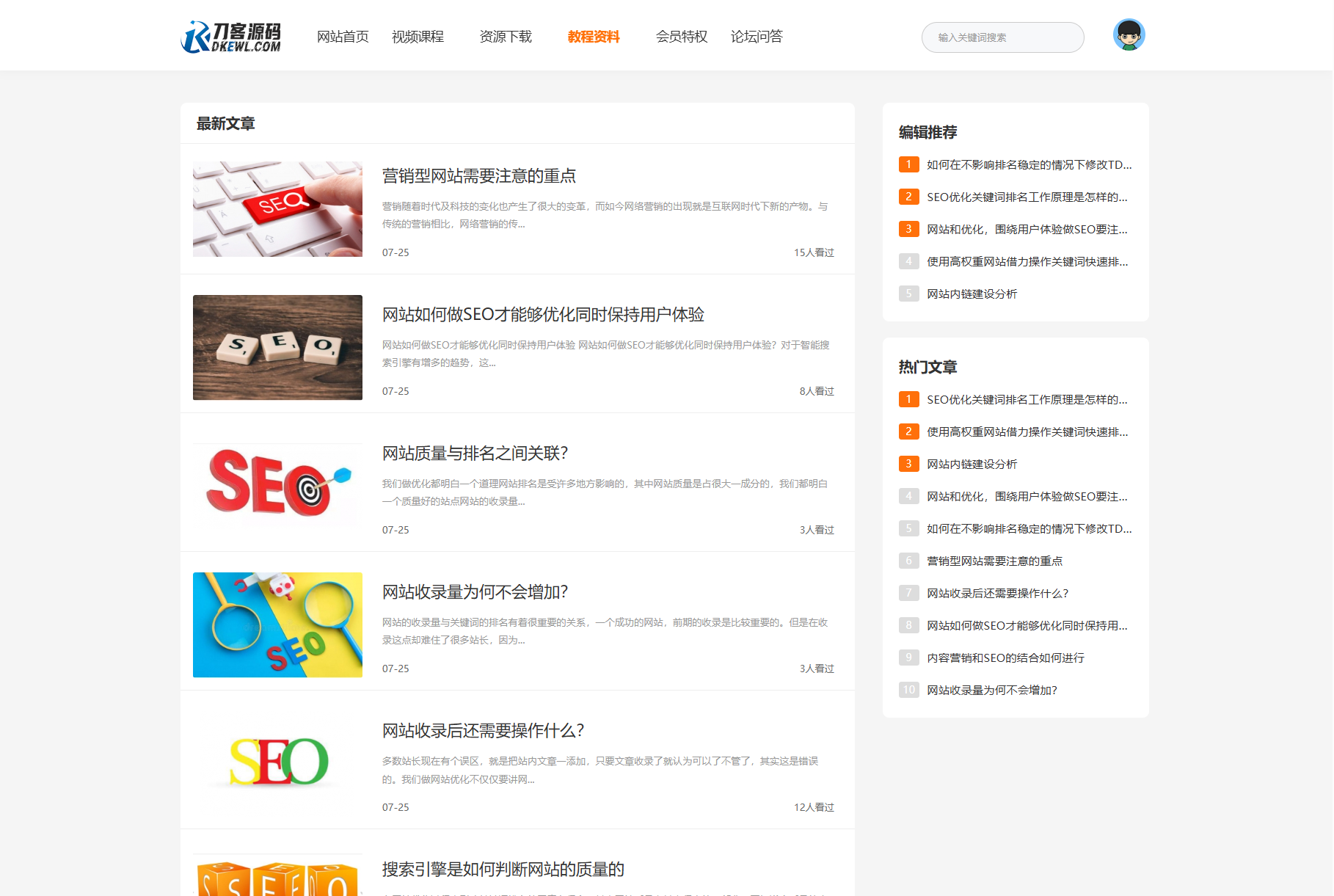Viewport: 1334px width, 896px height.
Task: Click the gray rank badge 4 in 编辑推荐
Action: [x=908, y=261]
